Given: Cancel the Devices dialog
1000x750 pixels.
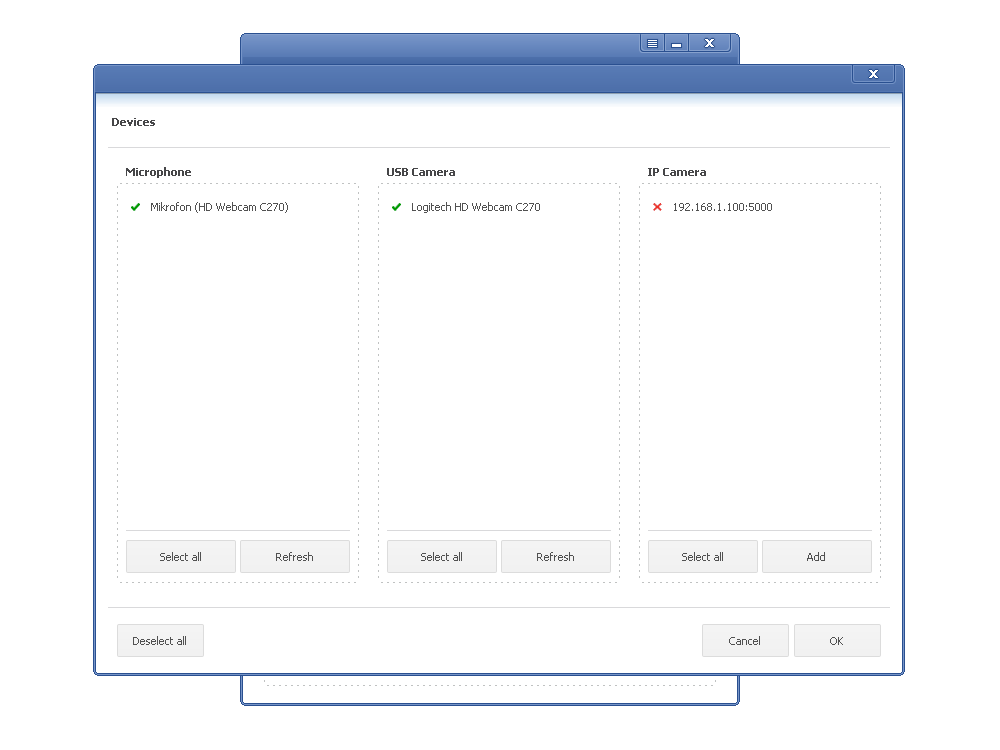Looking at the screenshot, I should [x=745, y=641].
